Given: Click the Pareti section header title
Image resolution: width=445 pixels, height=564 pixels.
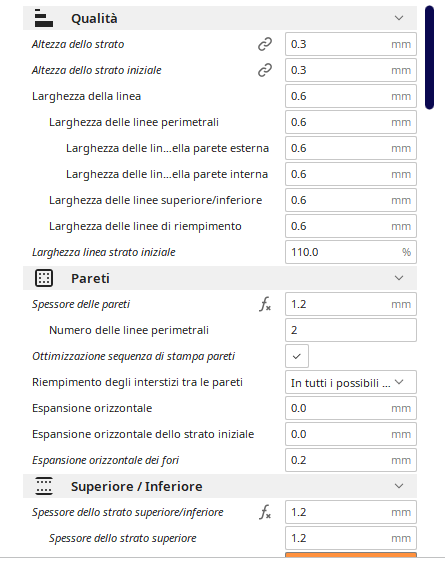Looking at the screenshot, I should click(90, 278).
